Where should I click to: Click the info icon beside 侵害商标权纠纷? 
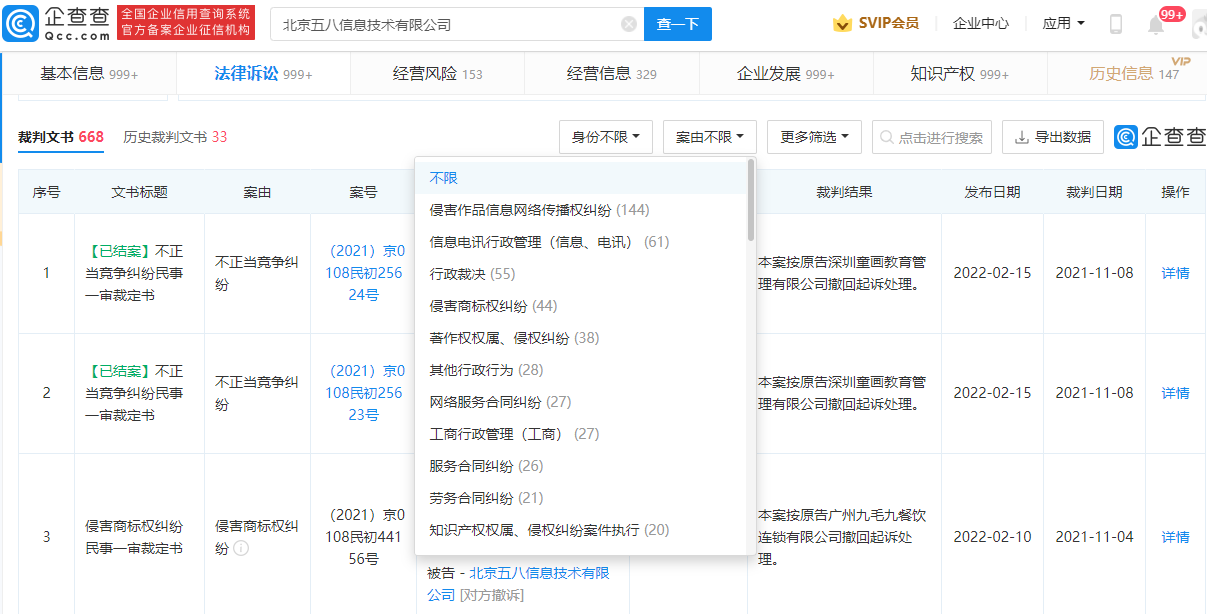click(x=241, y=548)
